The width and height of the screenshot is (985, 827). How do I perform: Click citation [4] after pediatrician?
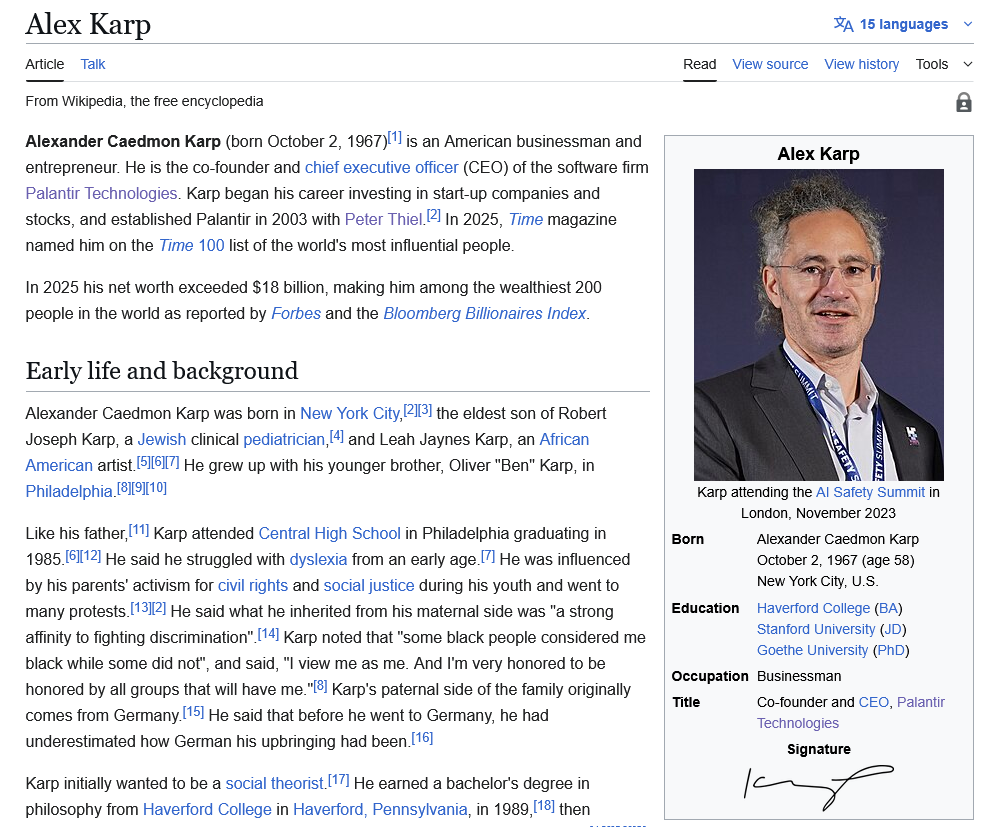tap(337, 435)
